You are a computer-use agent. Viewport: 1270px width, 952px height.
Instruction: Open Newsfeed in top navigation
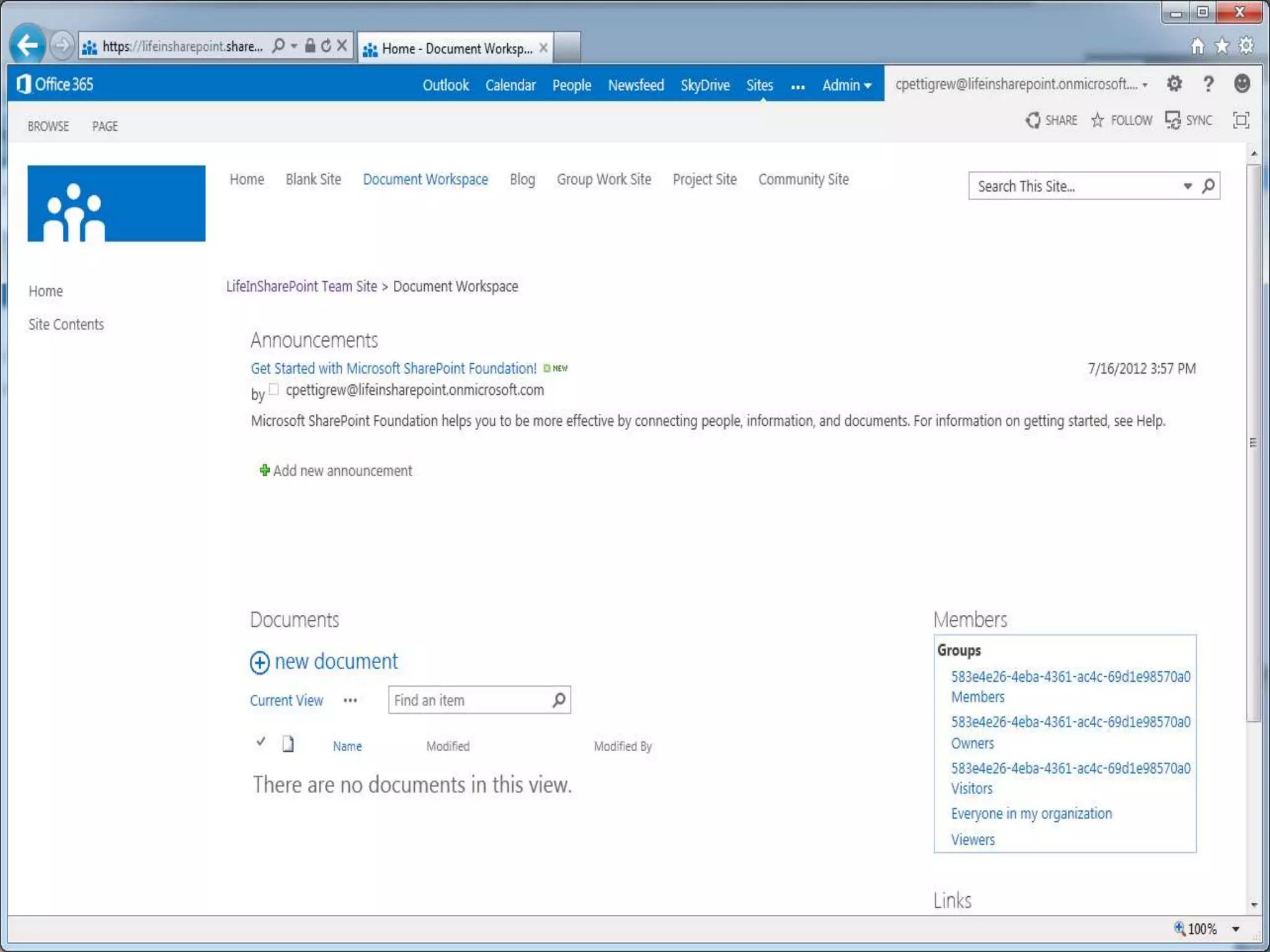click(636, 85)
